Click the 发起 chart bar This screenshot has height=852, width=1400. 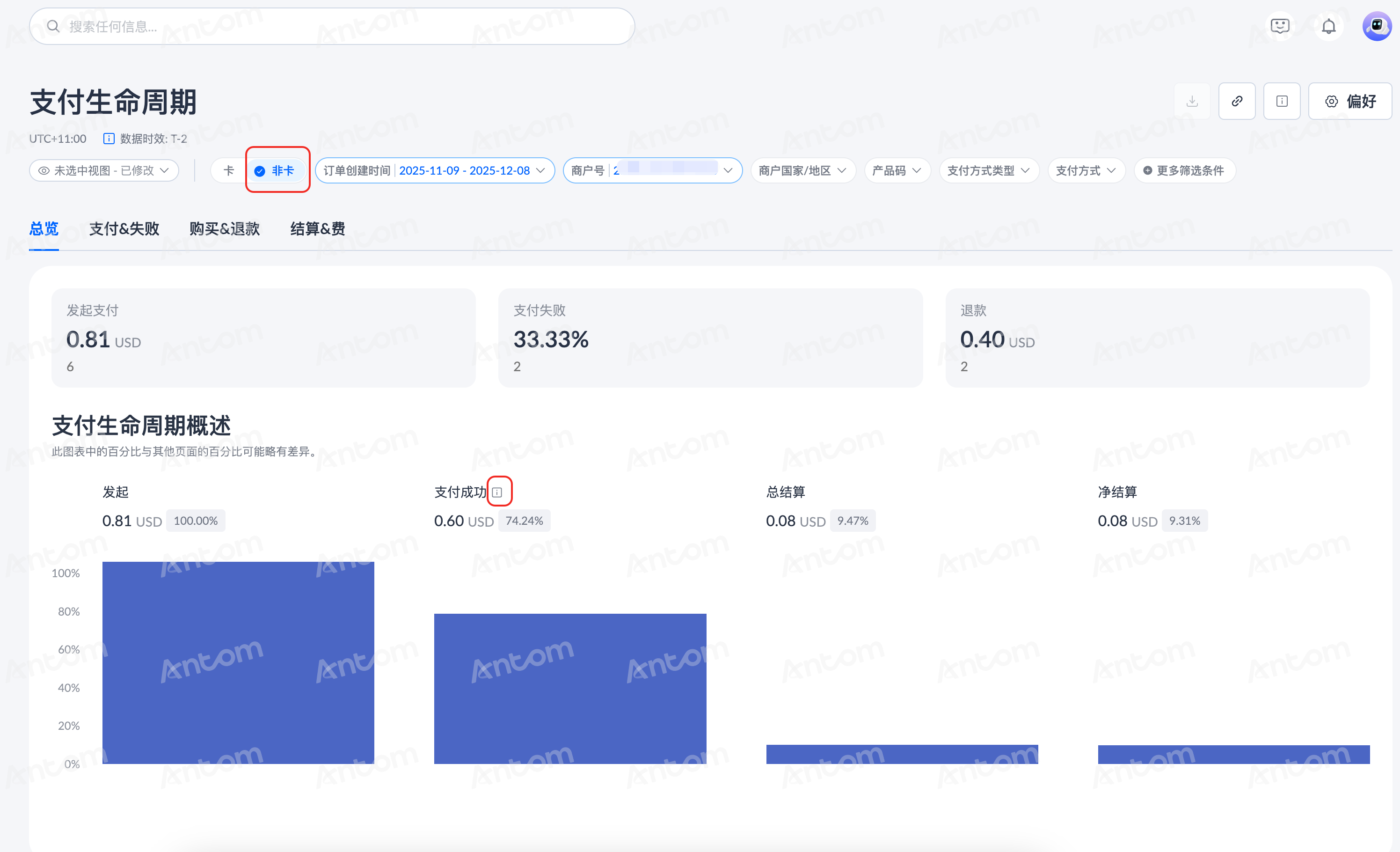point(238,663)
